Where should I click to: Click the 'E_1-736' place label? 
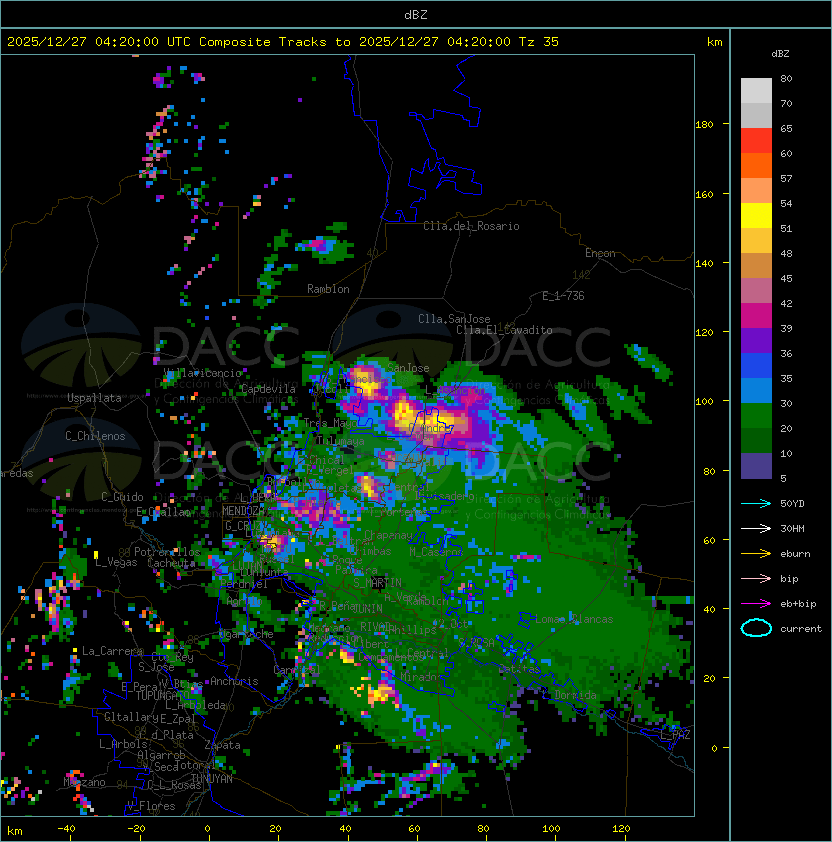563,296
